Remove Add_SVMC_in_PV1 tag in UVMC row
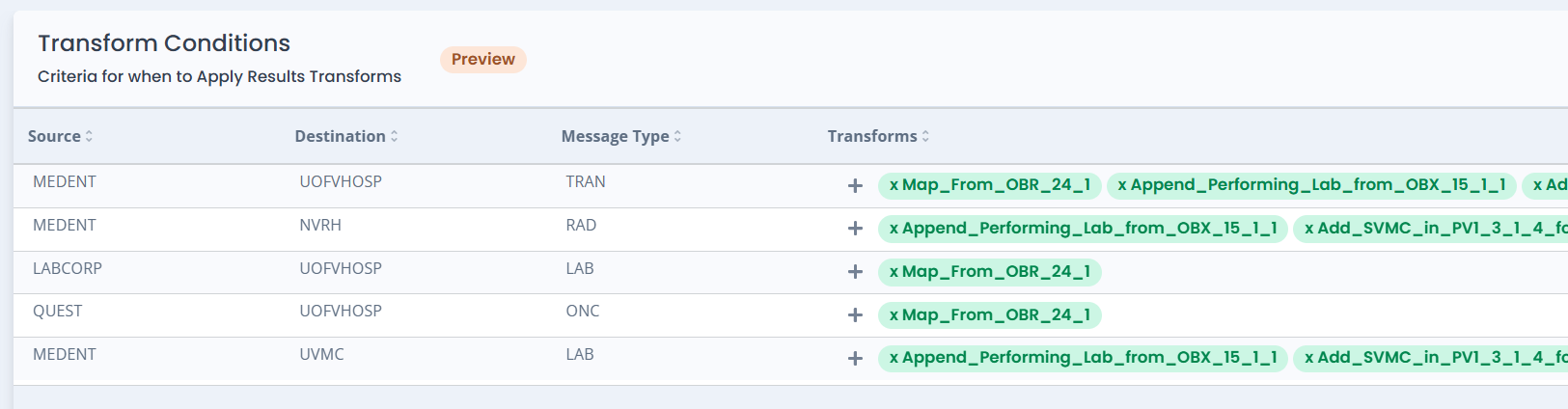 point(1309,358)
